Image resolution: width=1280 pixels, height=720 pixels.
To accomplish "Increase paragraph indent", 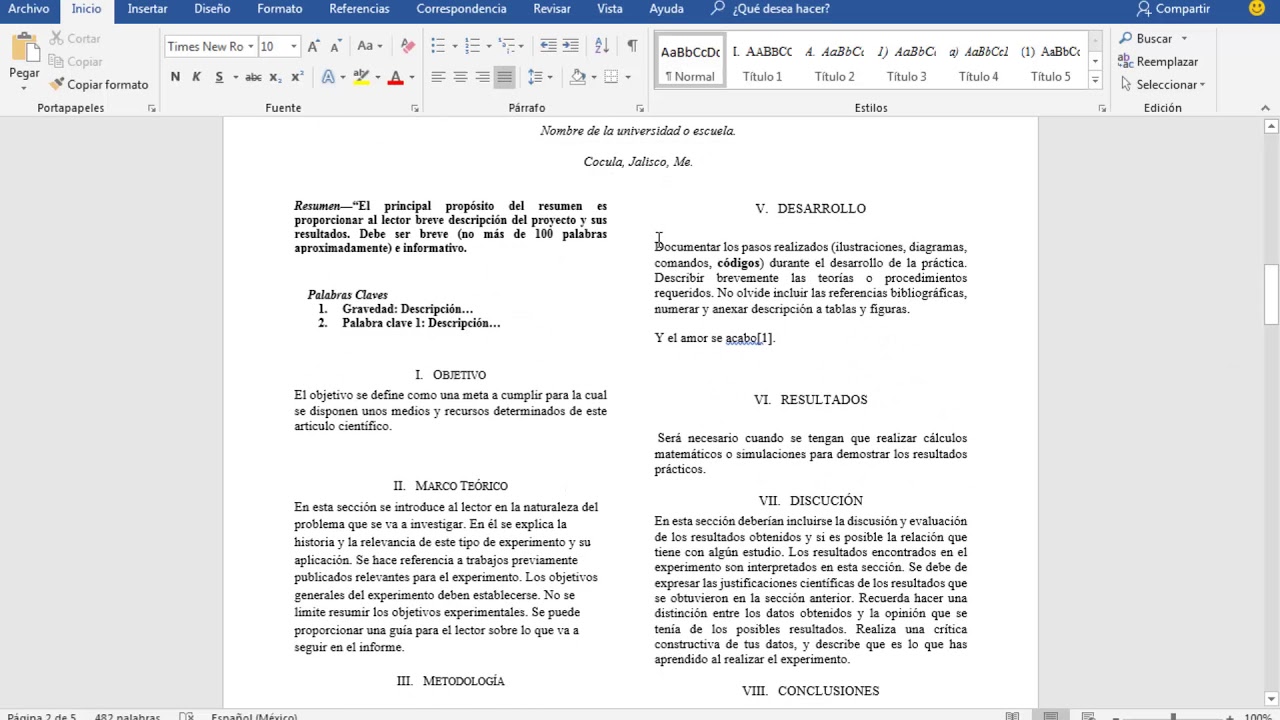I will 570,46.
